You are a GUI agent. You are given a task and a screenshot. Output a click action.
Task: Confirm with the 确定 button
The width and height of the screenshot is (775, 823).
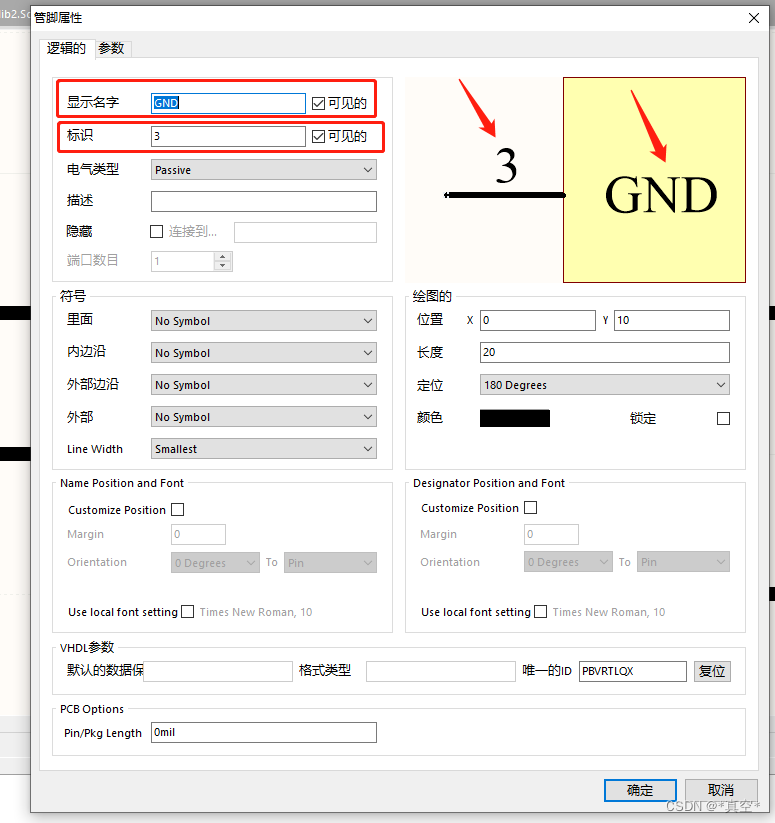pyautogui.click(x=640, y=790)
